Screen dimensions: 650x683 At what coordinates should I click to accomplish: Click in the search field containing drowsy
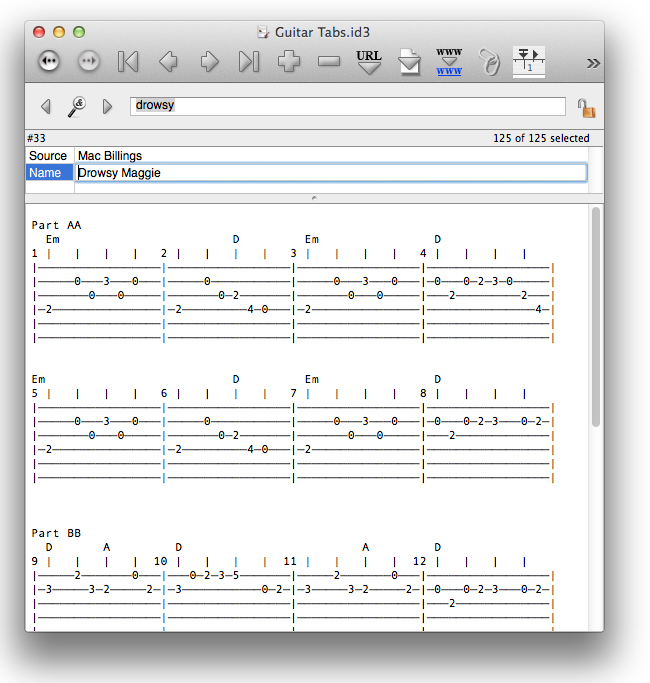coord(348,106)
